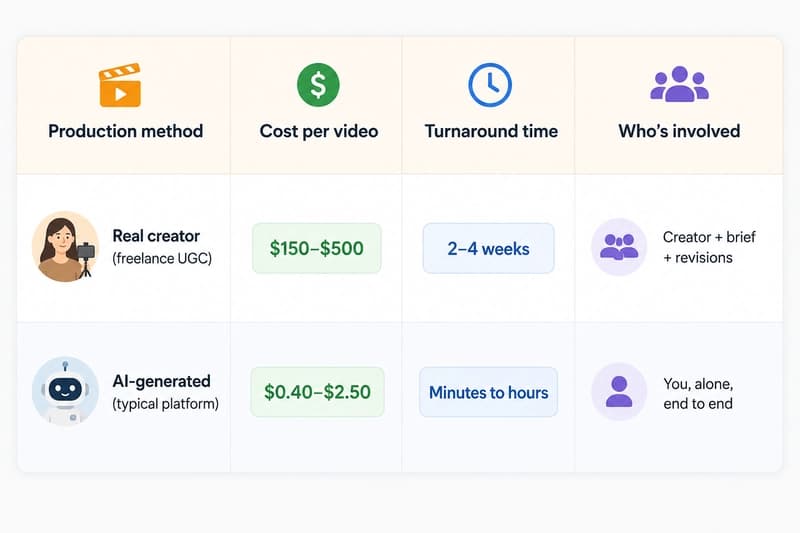The width and height of the screenshot is (800, 533).
Task: Click the purple group icon in header
Action: [679, 84]
